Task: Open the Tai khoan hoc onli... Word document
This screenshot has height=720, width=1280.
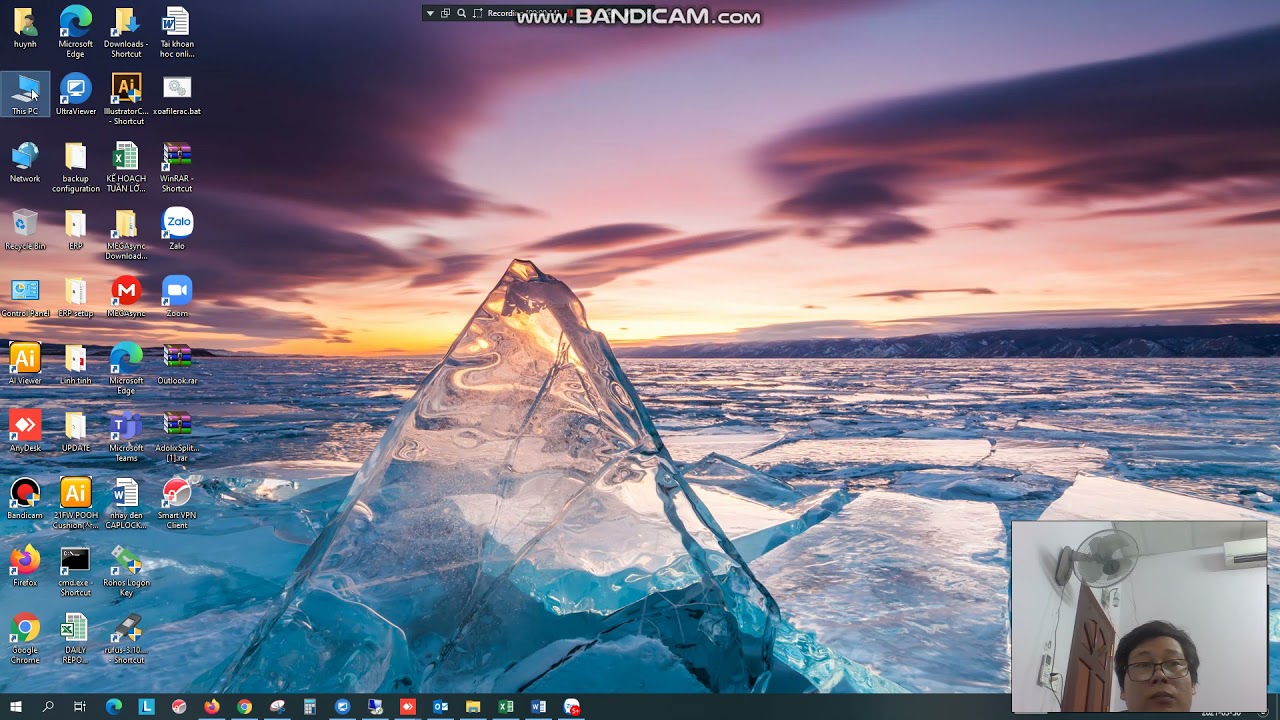Action: 177,32
